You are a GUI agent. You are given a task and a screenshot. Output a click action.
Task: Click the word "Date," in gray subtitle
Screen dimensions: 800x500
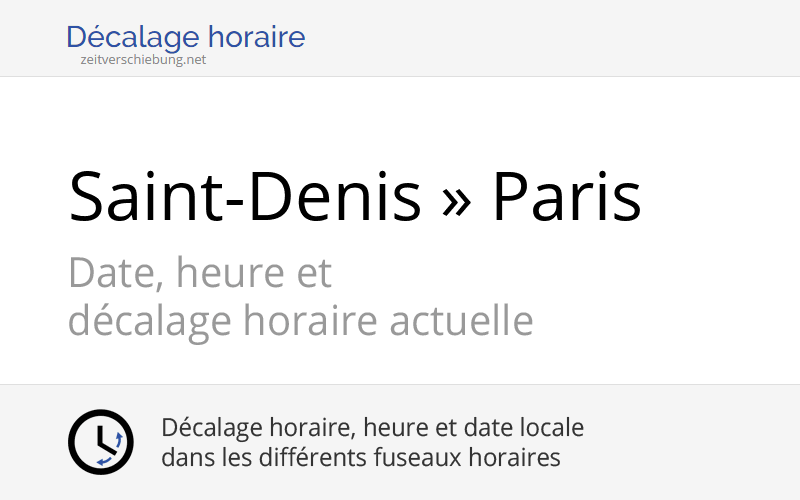pos(110,273)
